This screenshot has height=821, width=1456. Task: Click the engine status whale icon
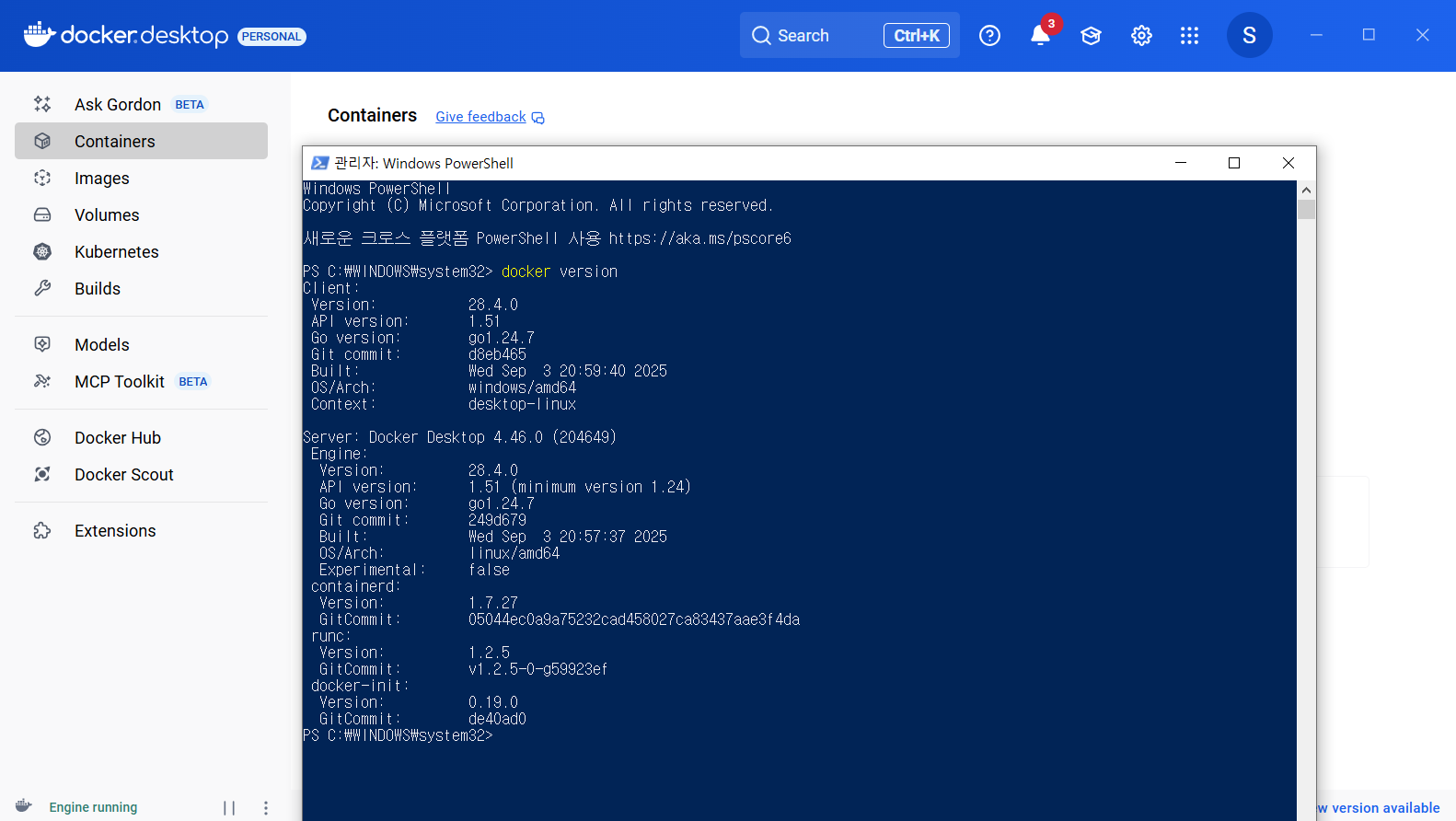coord(24,806)
